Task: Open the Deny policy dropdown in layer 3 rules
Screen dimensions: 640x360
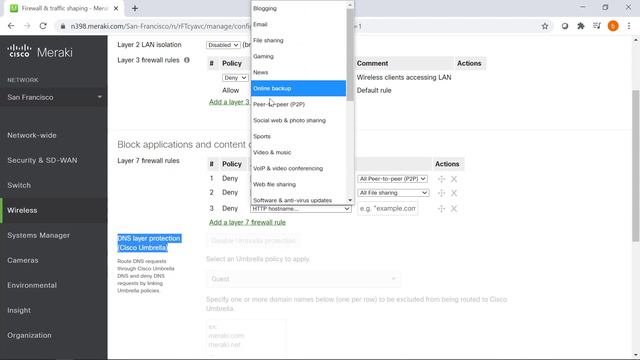Action: coord(235,78)
